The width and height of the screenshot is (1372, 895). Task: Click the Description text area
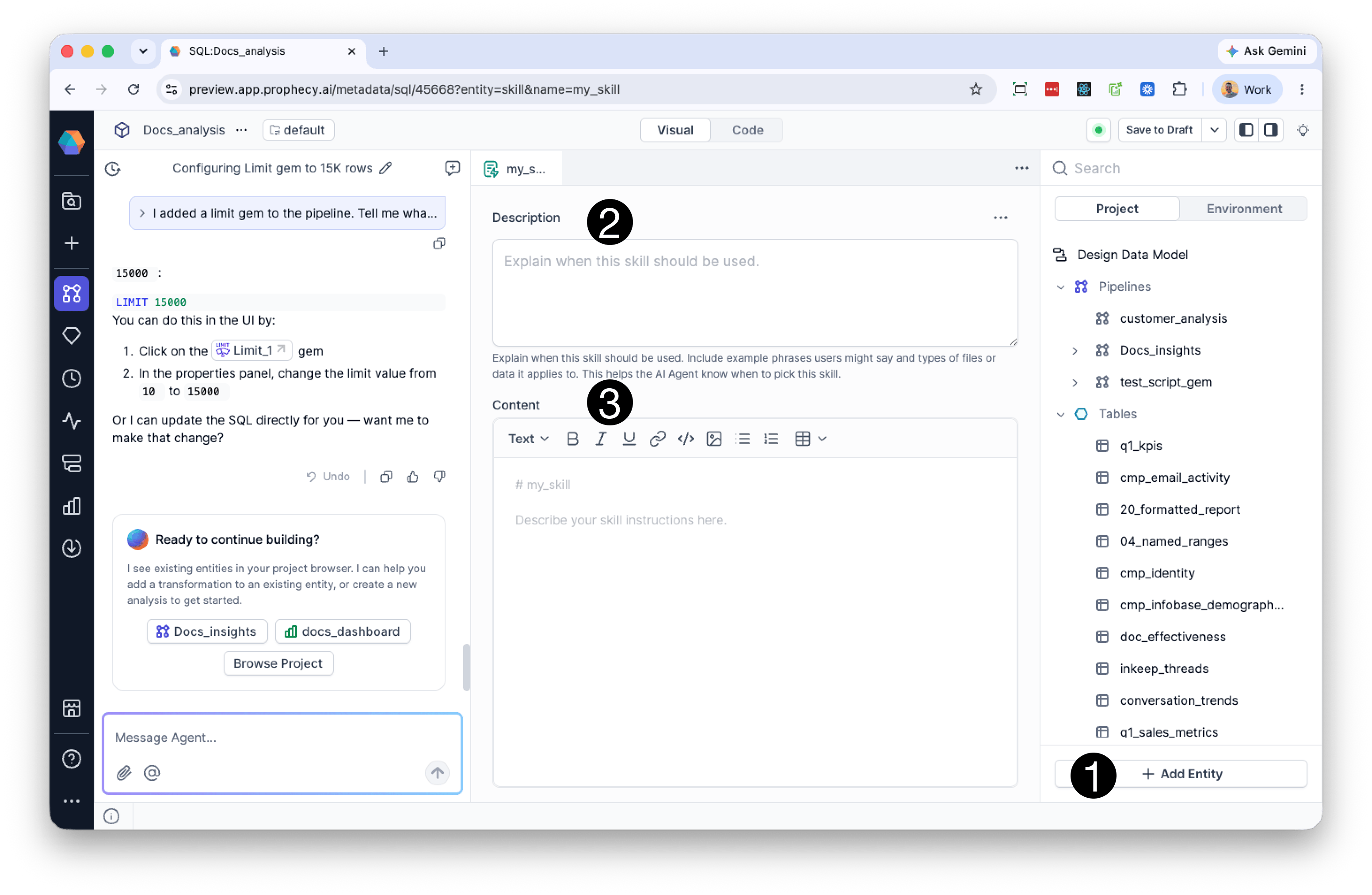(755, 292)
